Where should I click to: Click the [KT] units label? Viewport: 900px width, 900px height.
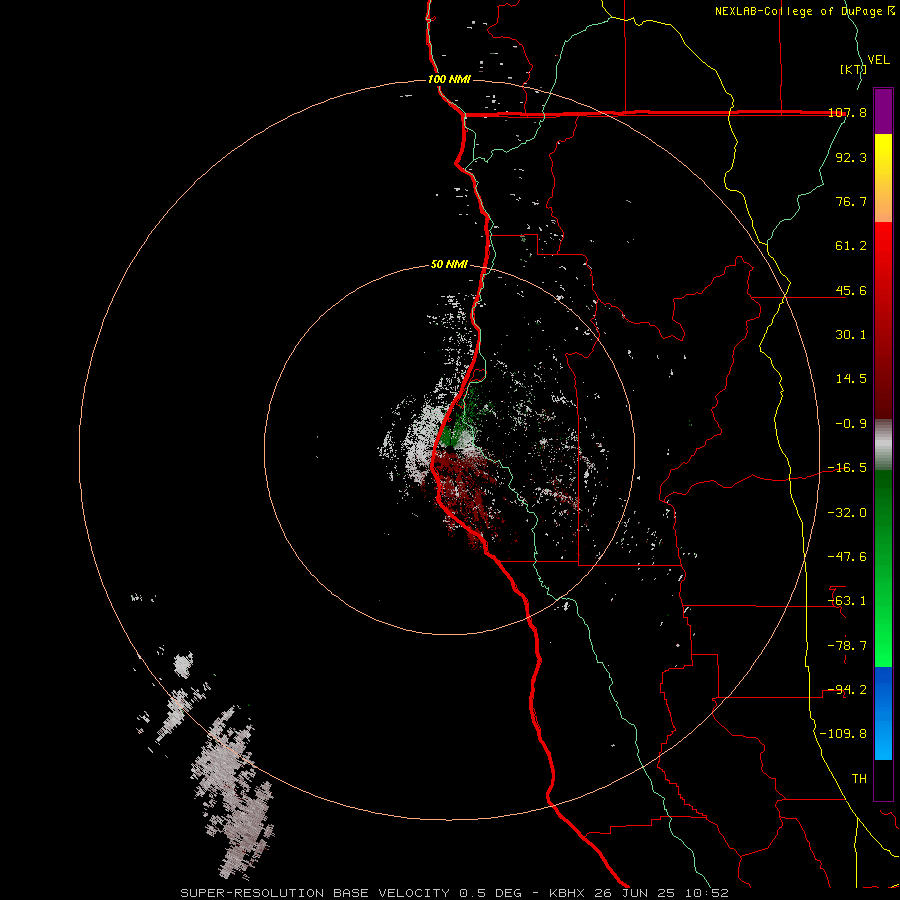tap(853, 69)
